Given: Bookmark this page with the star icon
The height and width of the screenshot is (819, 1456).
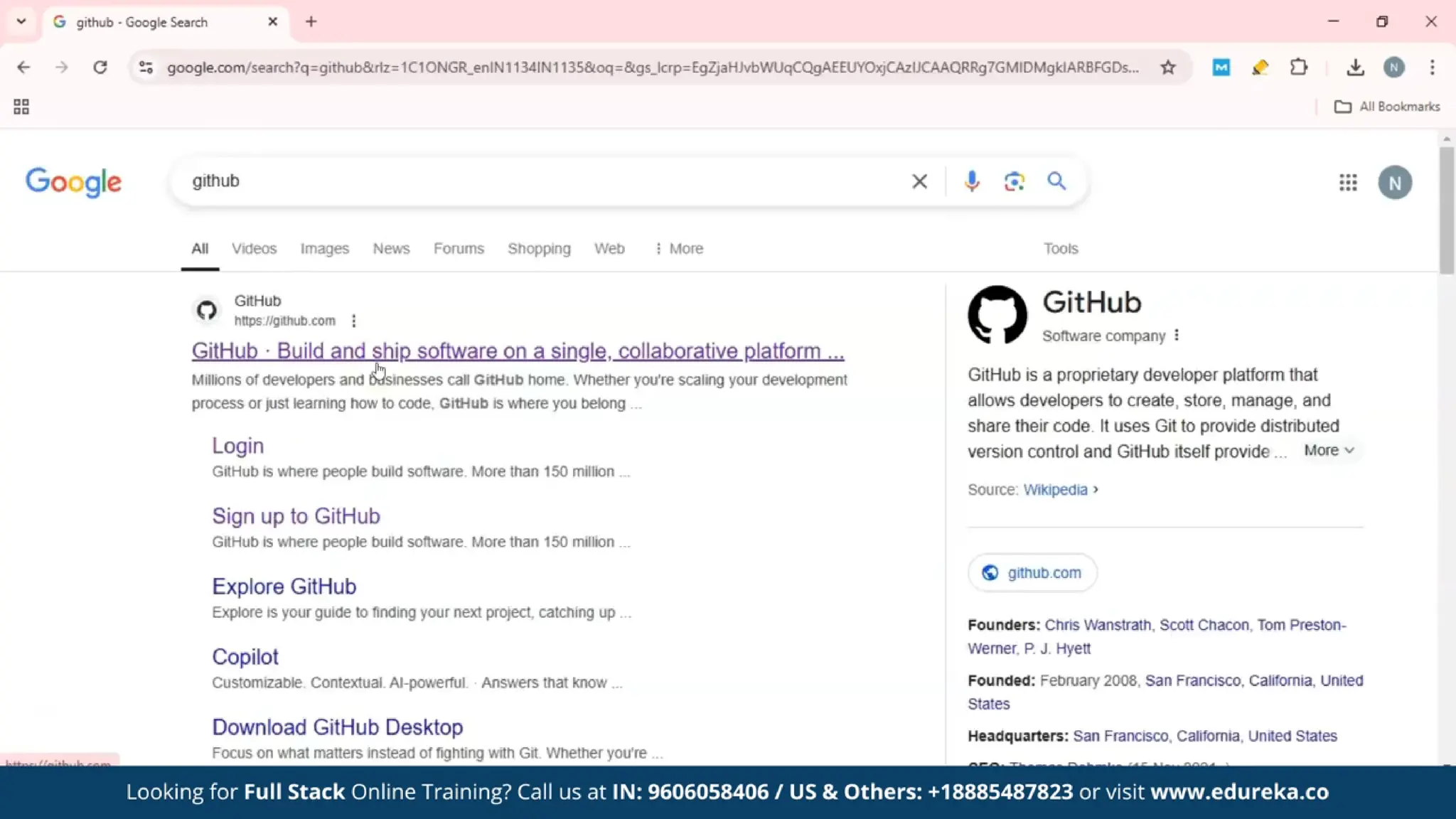Looking at the screenshot, I should click(1168, 68).
